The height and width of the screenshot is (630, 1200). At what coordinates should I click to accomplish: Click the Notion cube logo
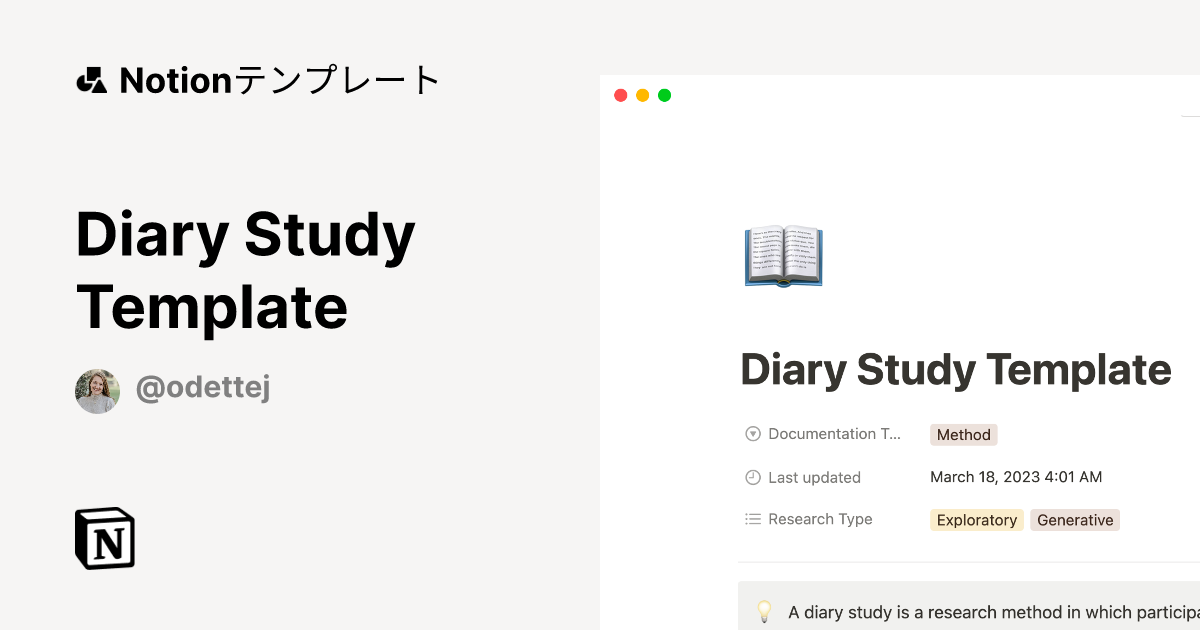[x=105, y=538]
